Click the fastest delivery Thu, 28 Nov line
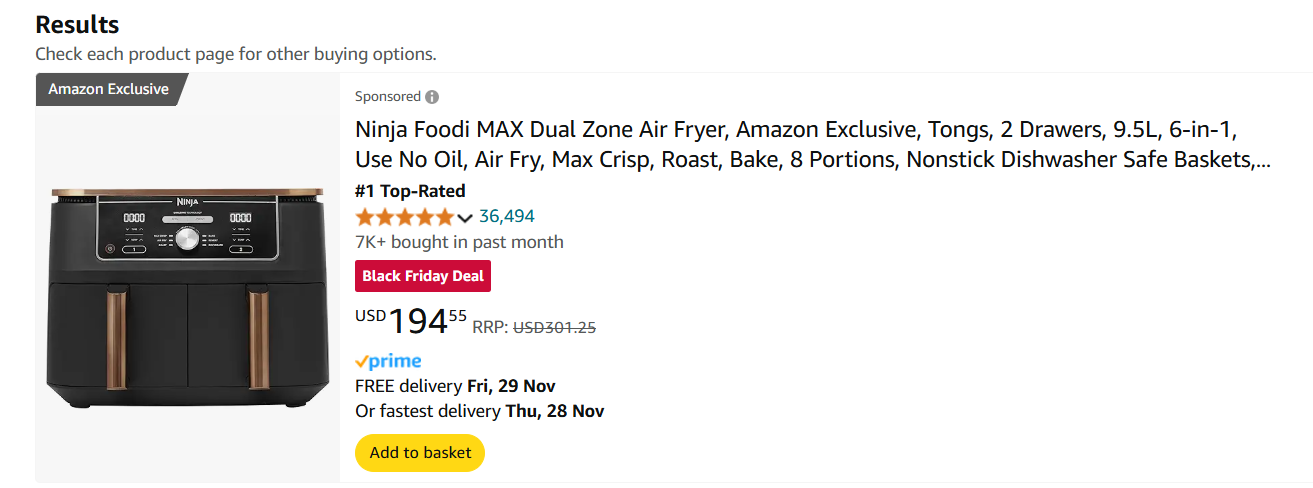Viewport: 1313px width, 488px height. point(479,411)
